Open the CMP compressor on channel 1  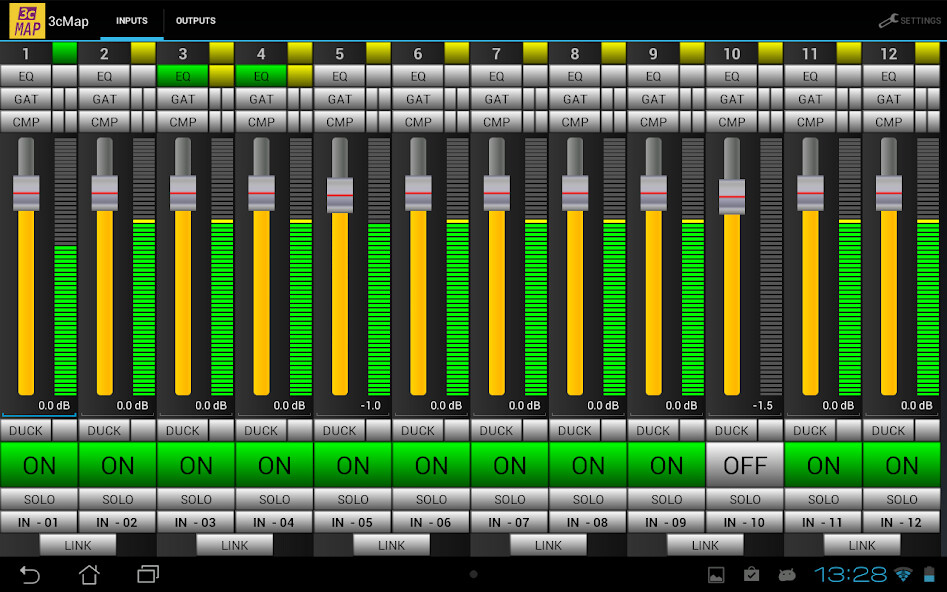pyautogui.click(x=26, y=122)
